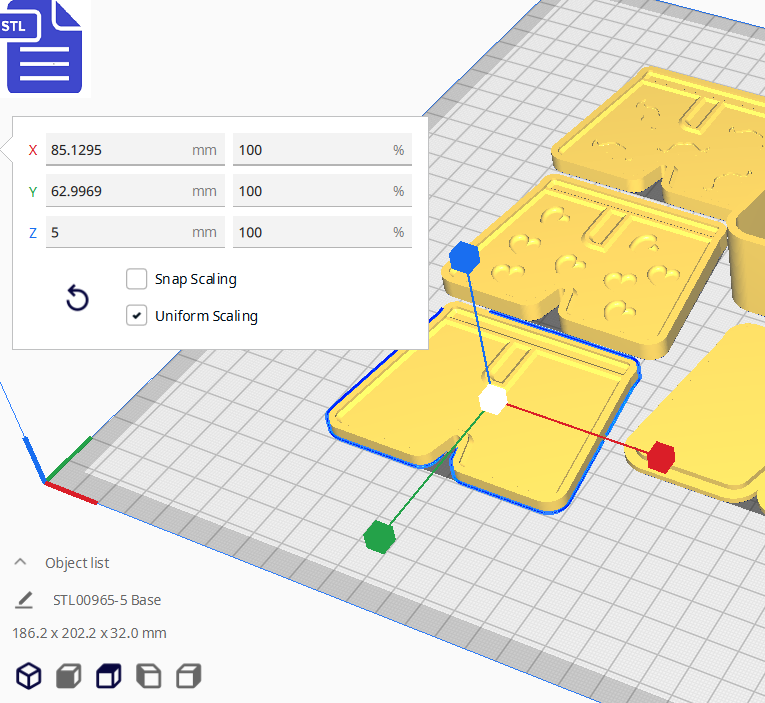
Task: Select the left side view cube icon
Action: [x=148, y=677]
